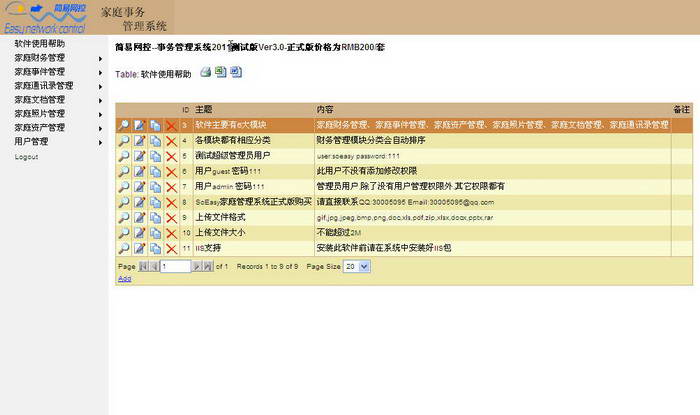Edit record ID 3 pencil icon
The image size is (700, 415).
(x=139, y=125)
